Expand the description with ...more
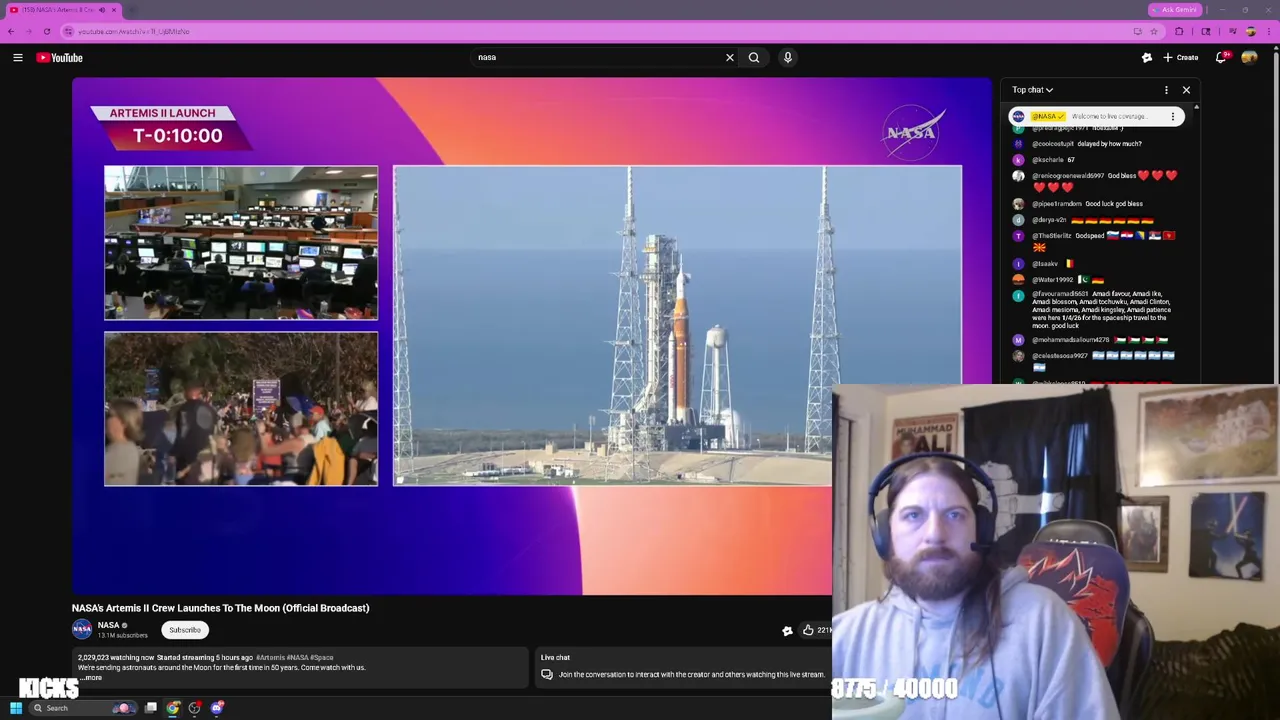1280x720 pixels. click(x=91, y=678)
